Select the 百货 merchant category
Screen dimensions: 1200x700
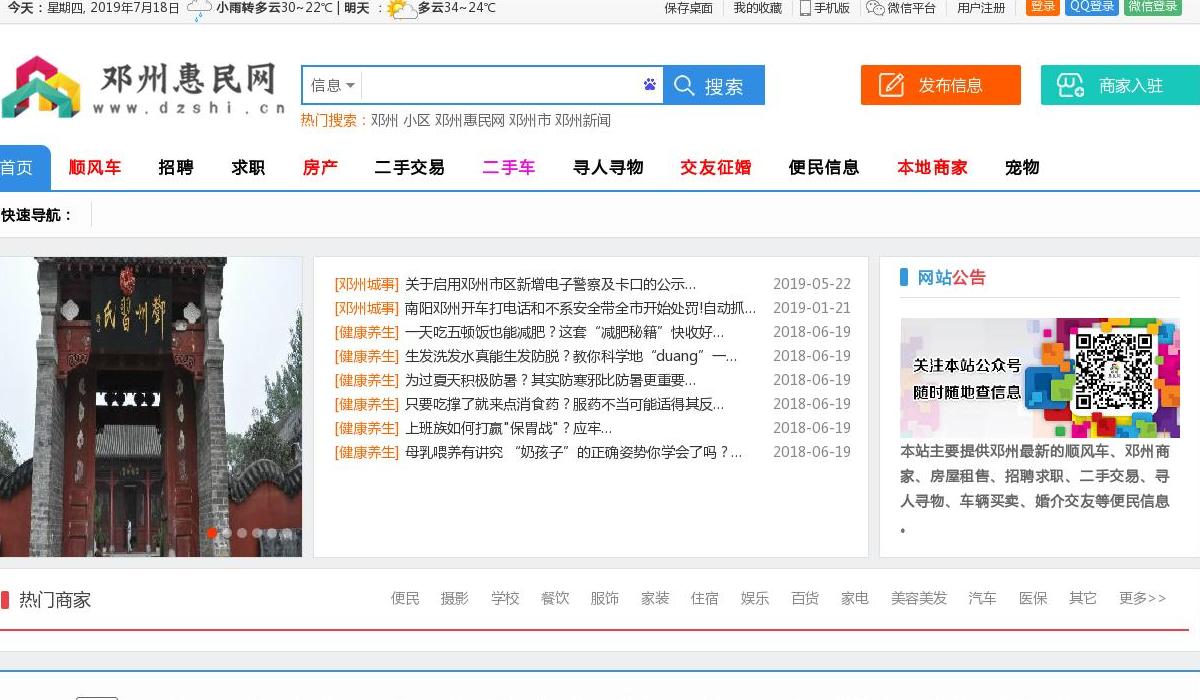(805, 598)
